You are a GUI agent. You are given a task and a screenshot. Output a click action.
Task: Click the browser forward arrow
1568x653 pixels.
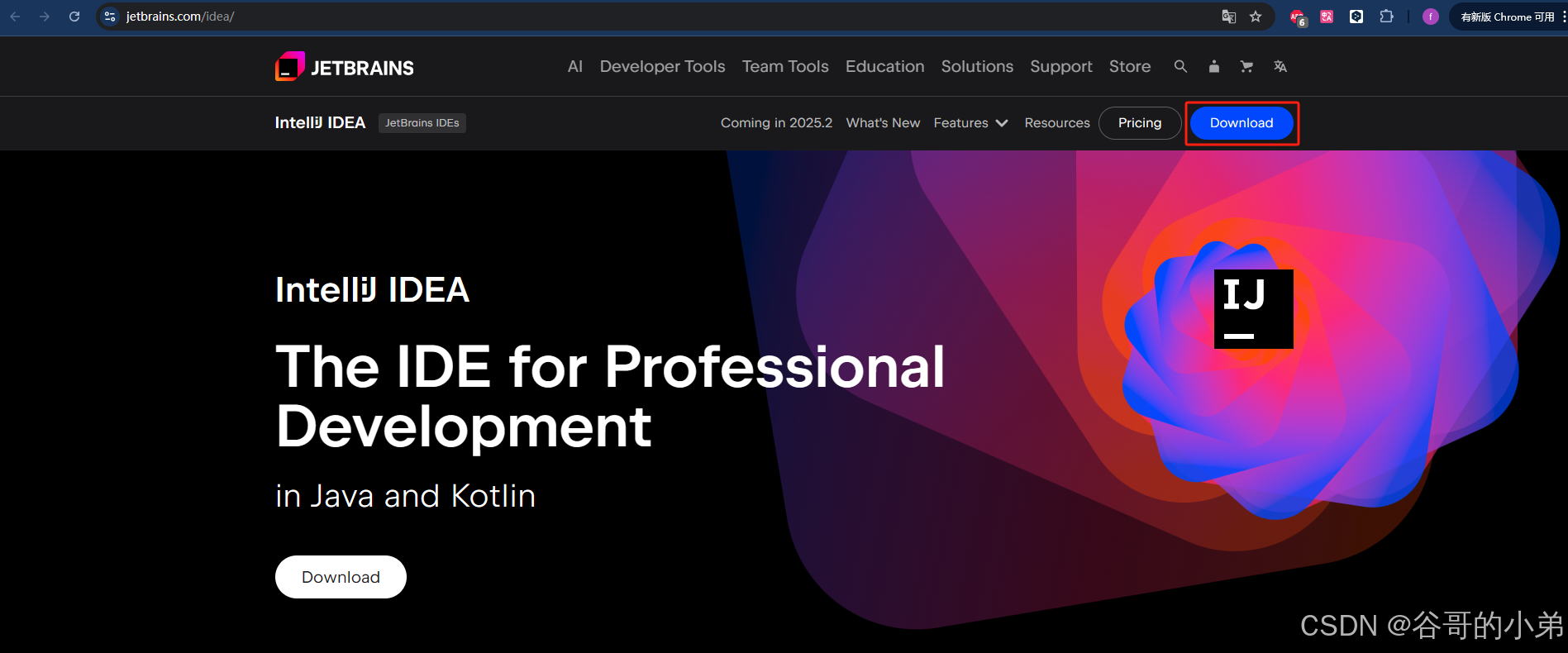pyautogui.click(x=45, y=17)
